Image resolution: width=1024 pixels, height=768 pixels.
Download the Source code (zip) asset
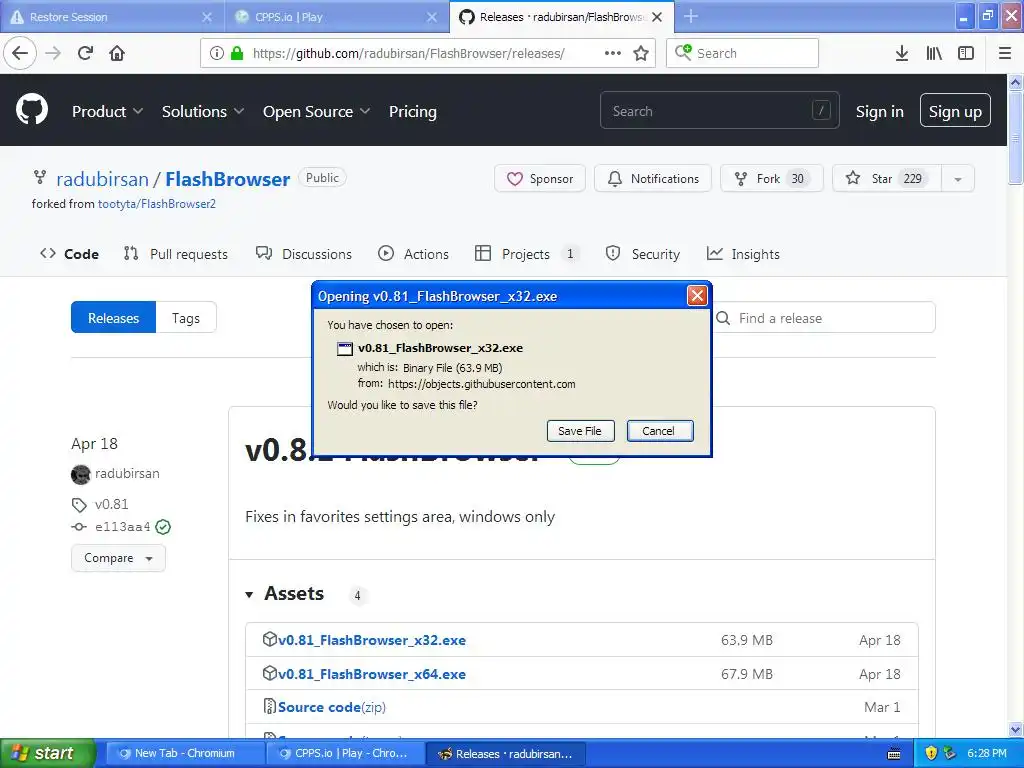[332, 707]
